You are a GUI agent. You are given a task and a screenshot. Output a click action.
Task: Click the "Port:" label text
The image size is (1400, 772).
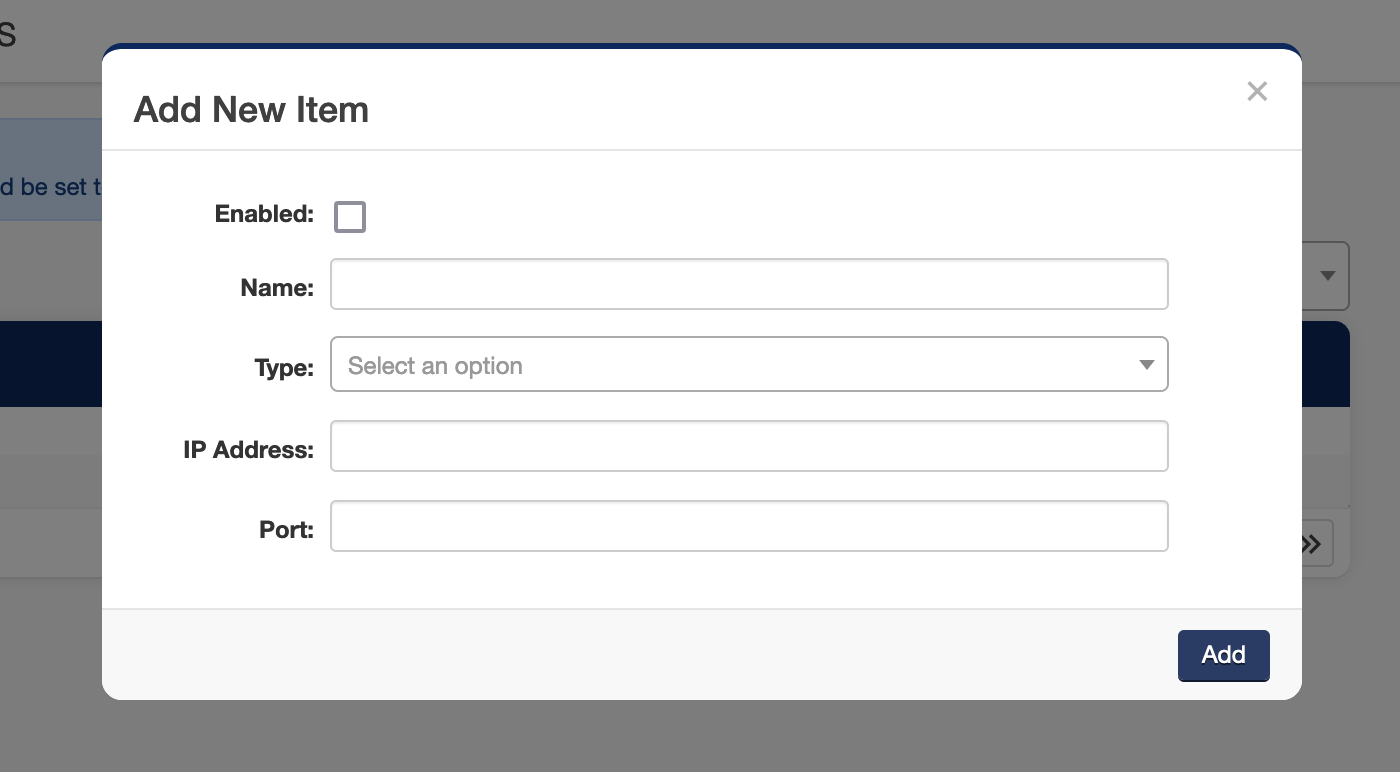[286, 530]
